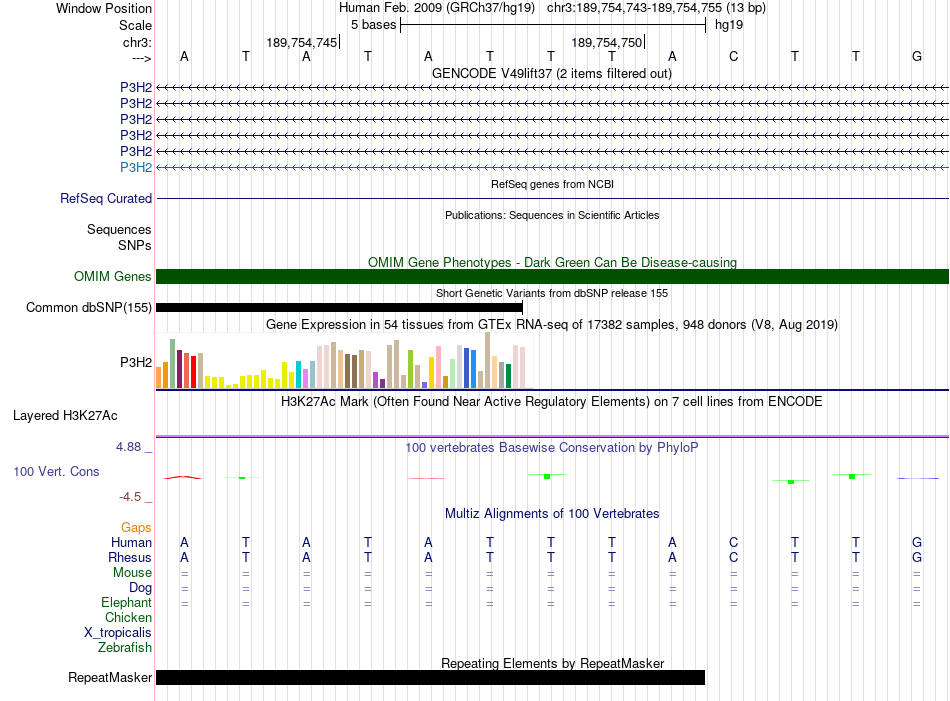
Task: Click the light blue P3H2 transcript label
Action: (x=136, y=167)
